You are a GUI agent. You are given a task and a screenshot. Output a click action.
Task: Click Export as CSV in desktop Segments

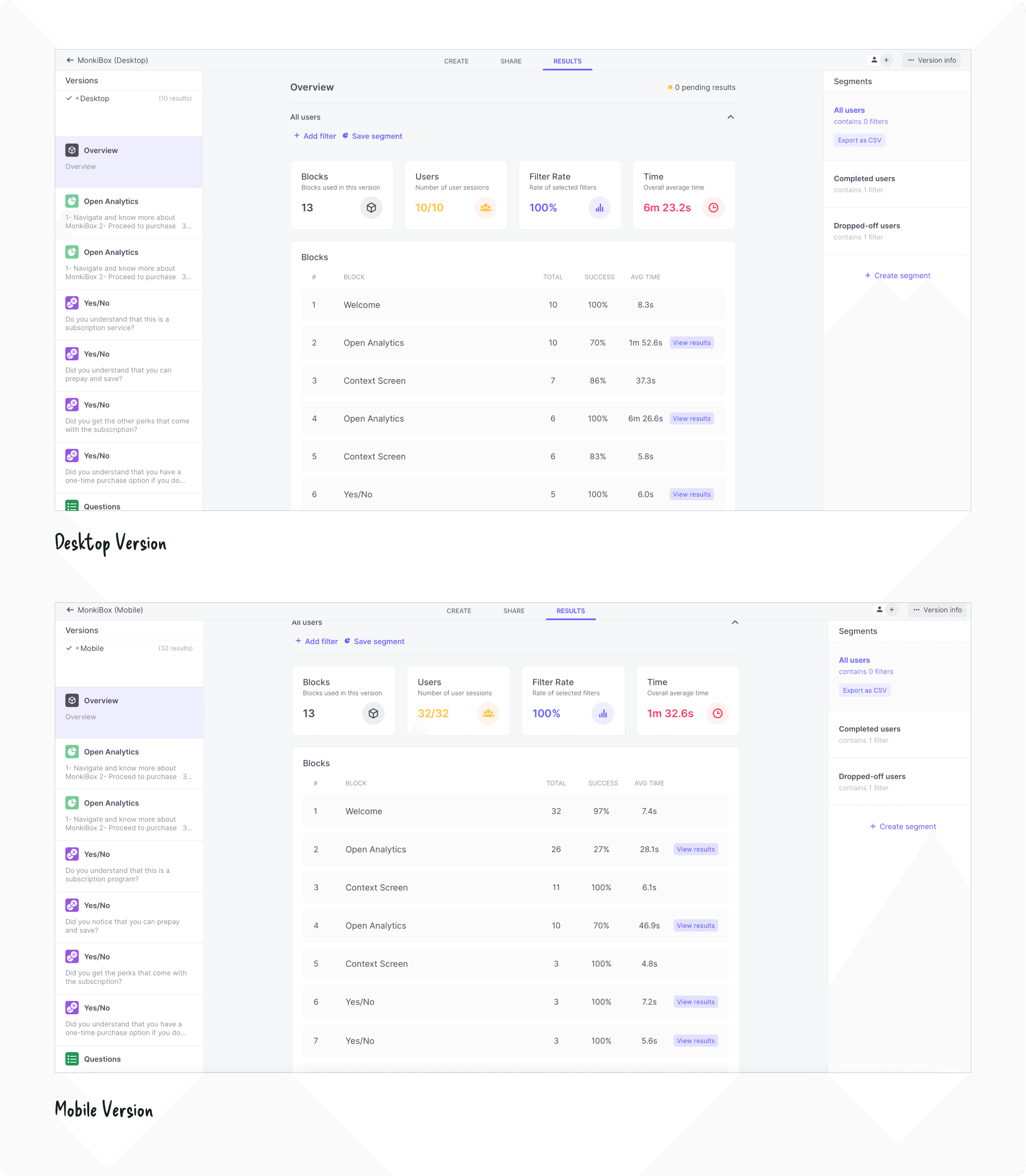coord(859,140)
